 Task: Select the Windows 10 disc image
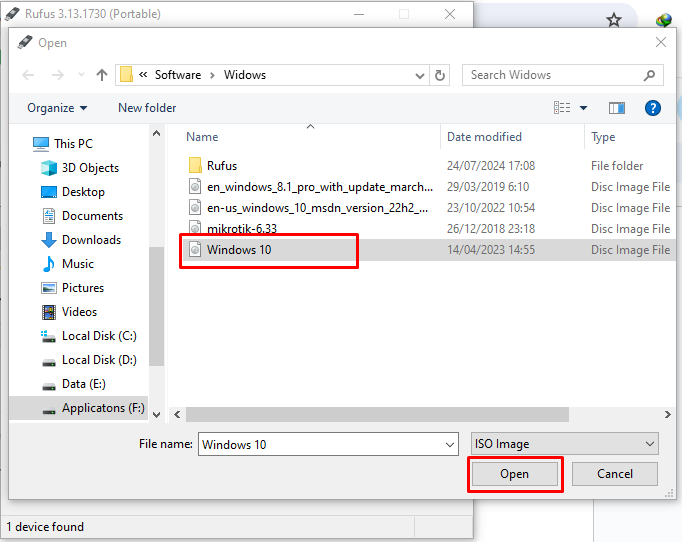point(238,250)
